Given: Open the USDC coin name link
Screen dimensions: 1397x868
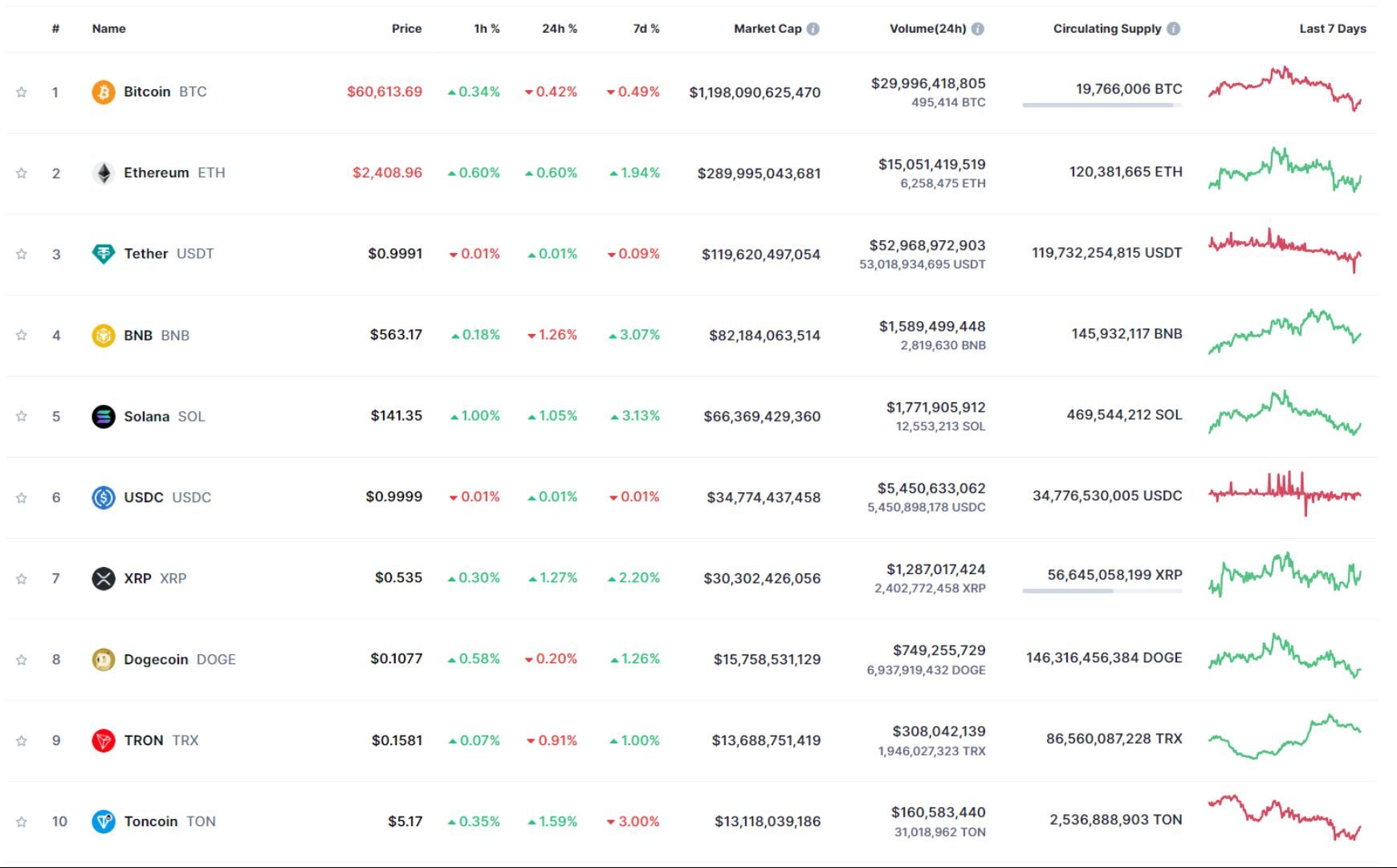Looking at the screenshot, I should (144, 498).
